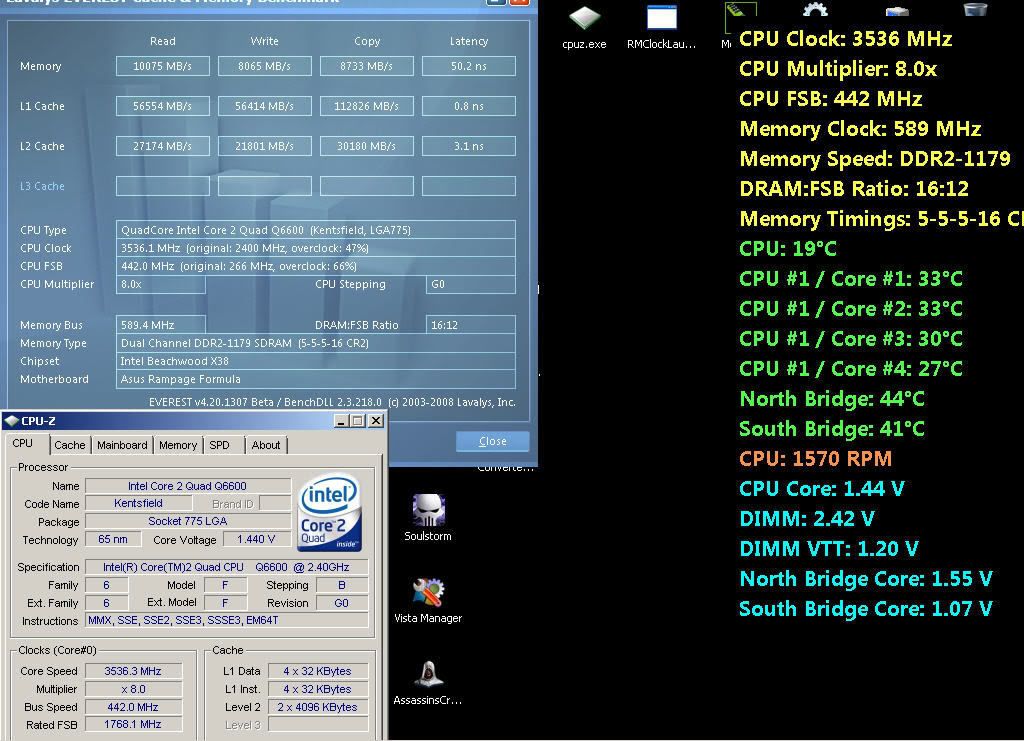Click the Core Voltage 1.440 V field
The width and height of the screenshot is (1024, 741).
pos(257,539)
